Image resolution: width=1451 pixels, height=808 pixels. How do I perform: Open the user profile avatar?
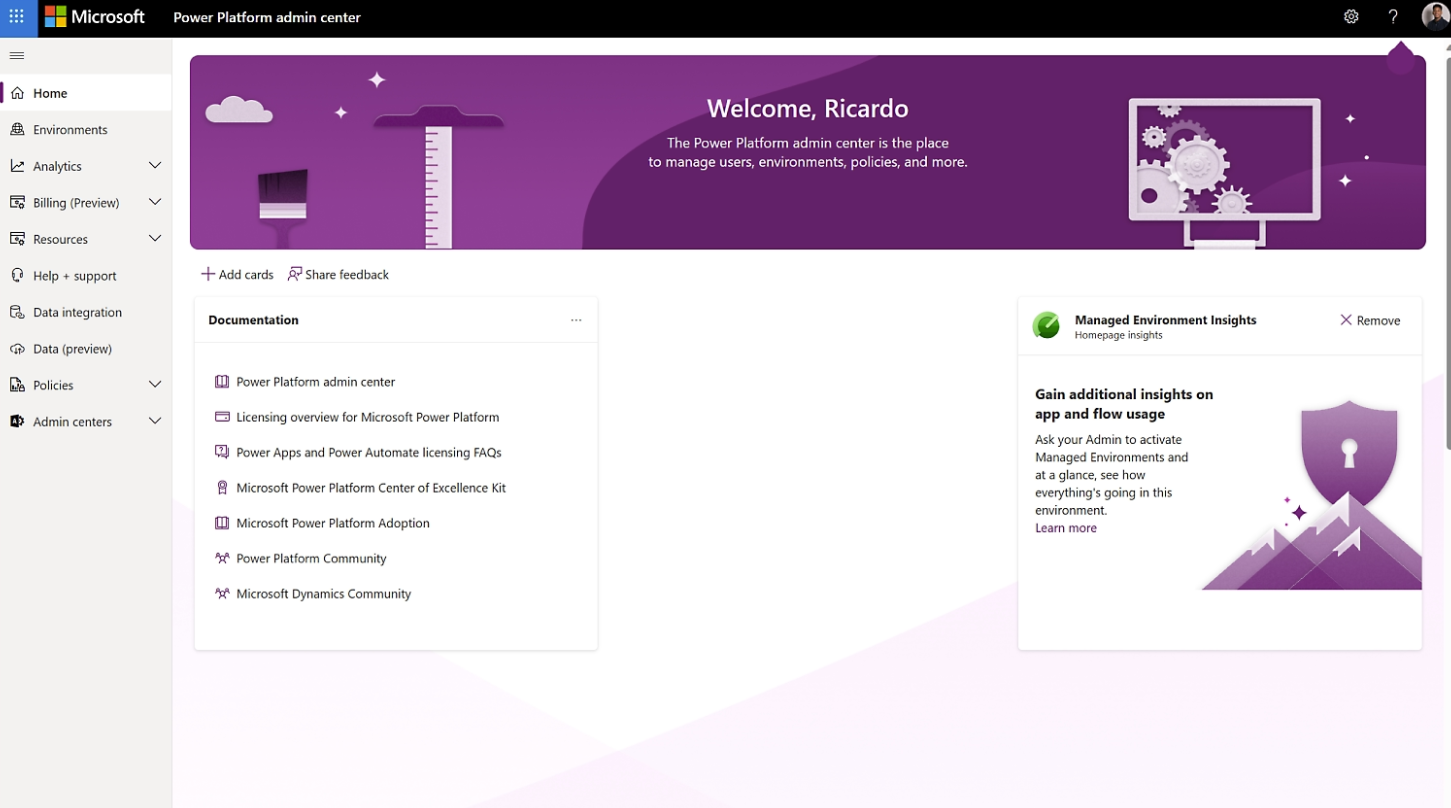click(x=1435, y=17)
